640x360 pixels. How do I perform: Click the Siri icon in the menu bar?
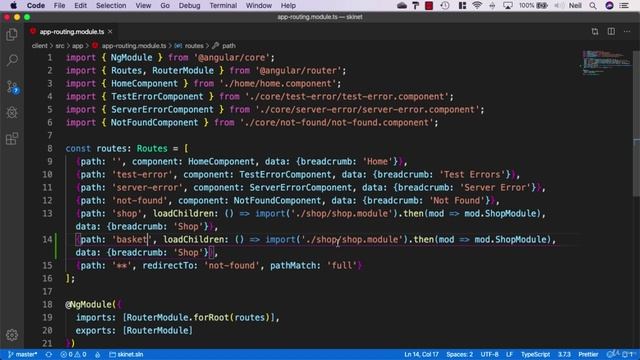pos(609,5)
